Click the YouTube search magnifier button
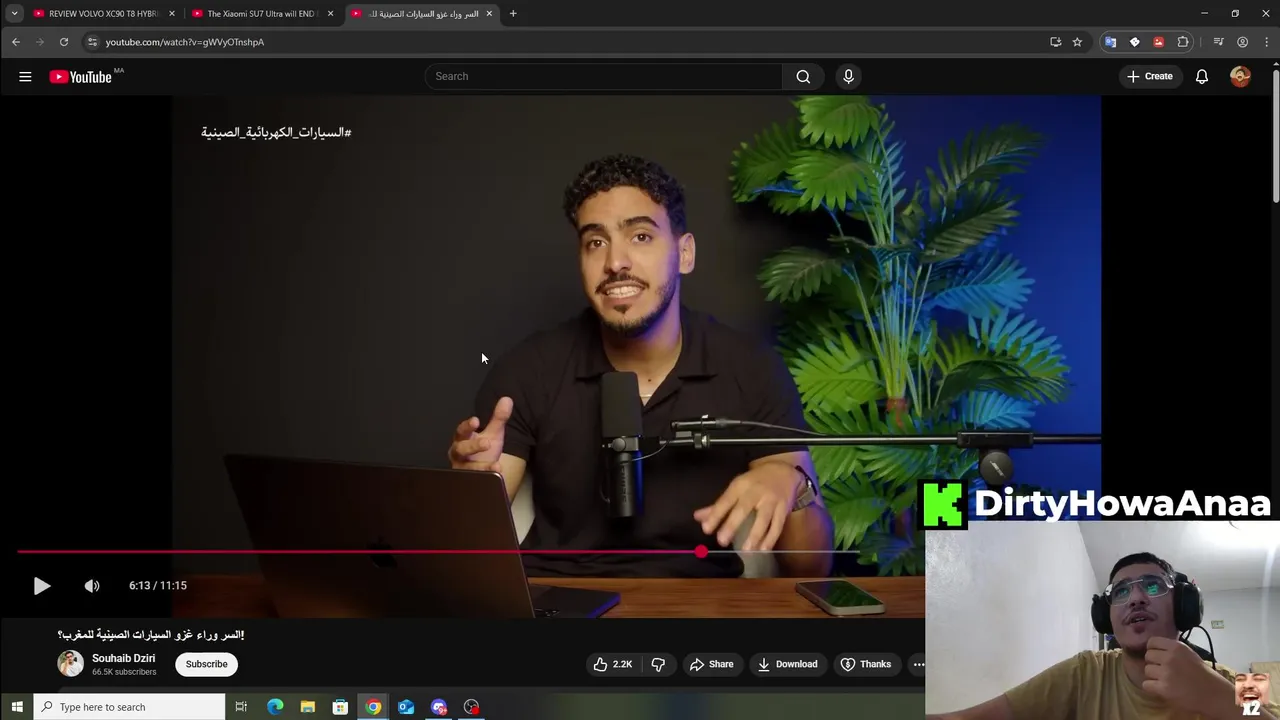Viewport: 1280px width, 720px height. pos(803,76)
